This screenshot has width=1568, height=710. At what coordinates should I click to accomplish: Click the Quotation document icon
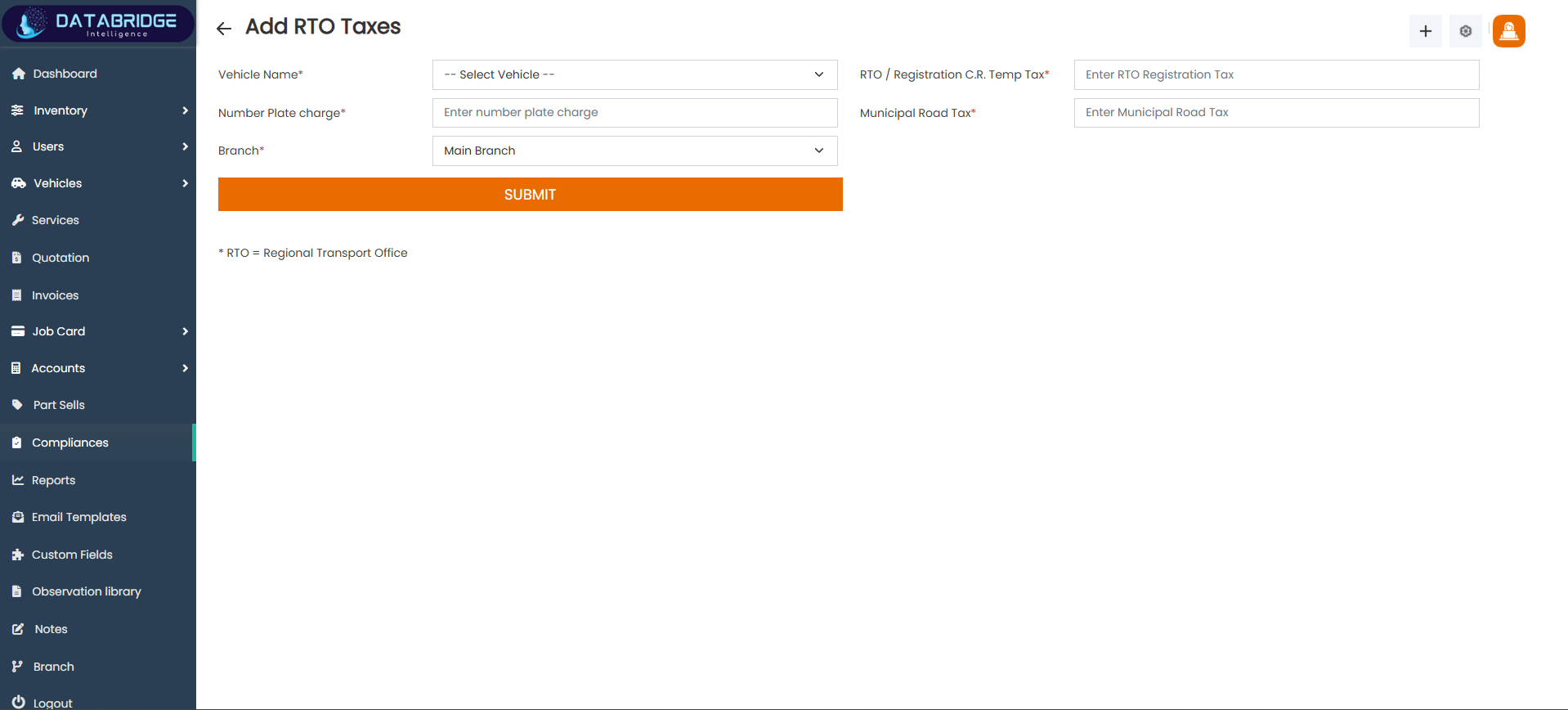click(x=17, y=258)
